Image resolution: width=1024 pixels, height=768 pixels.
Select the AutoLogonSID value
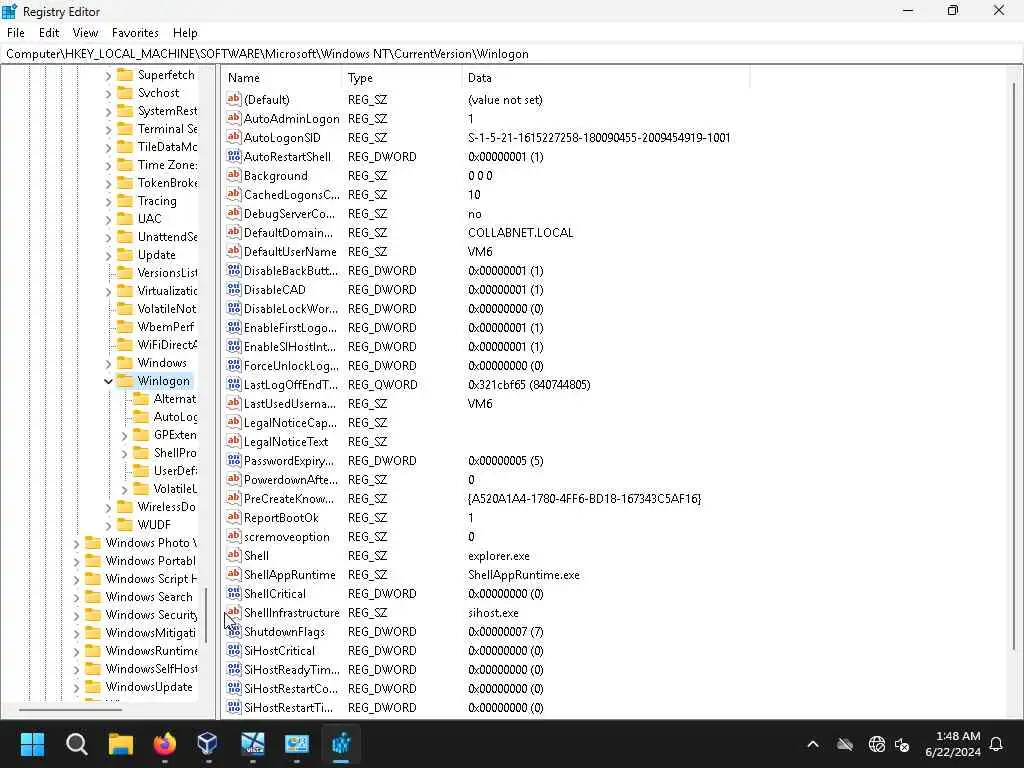point(282,137)
